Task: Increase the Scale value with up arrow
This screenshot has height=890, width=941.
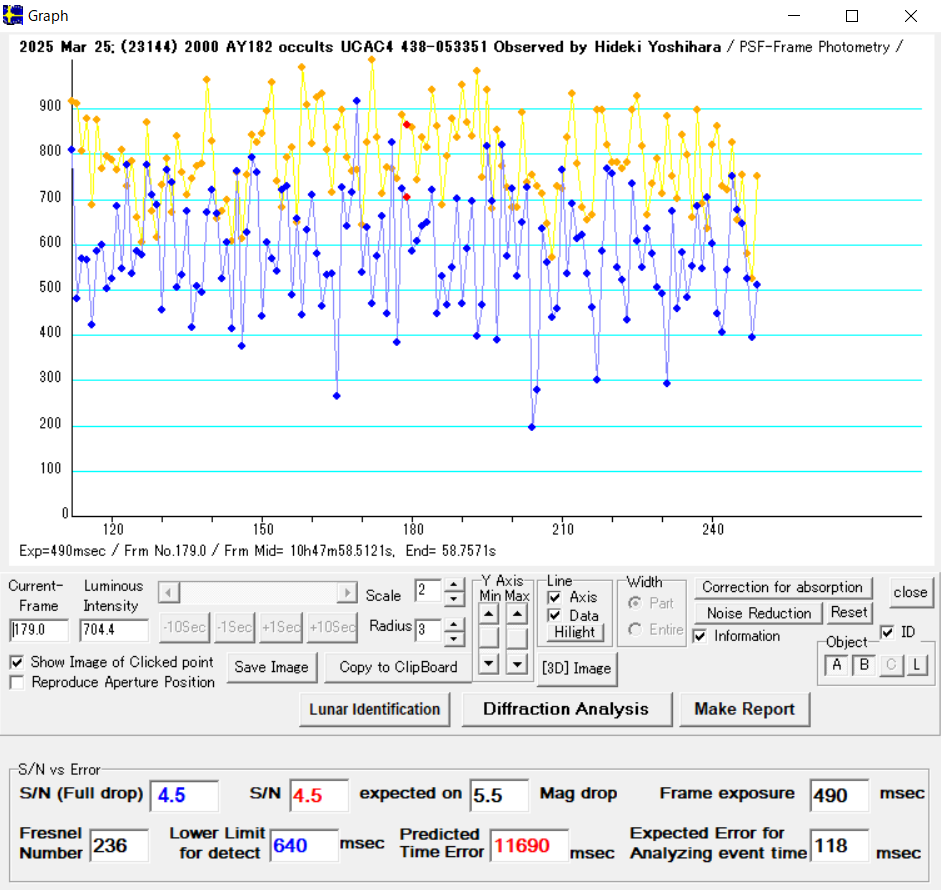Action: click(453, 586)
